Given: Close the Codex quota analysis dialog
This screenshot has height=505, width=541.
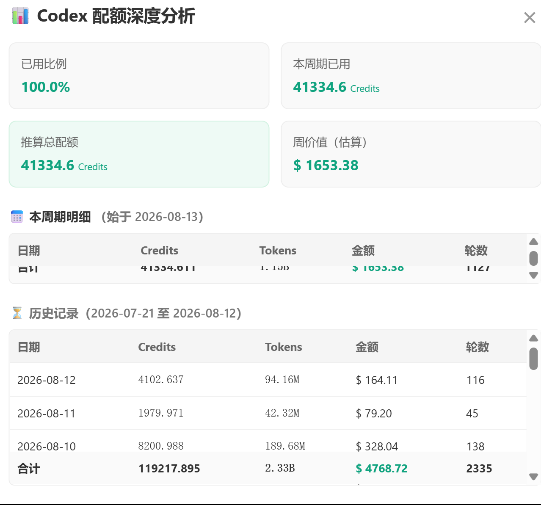Looking at the screenshot, I should coord(529,17).
